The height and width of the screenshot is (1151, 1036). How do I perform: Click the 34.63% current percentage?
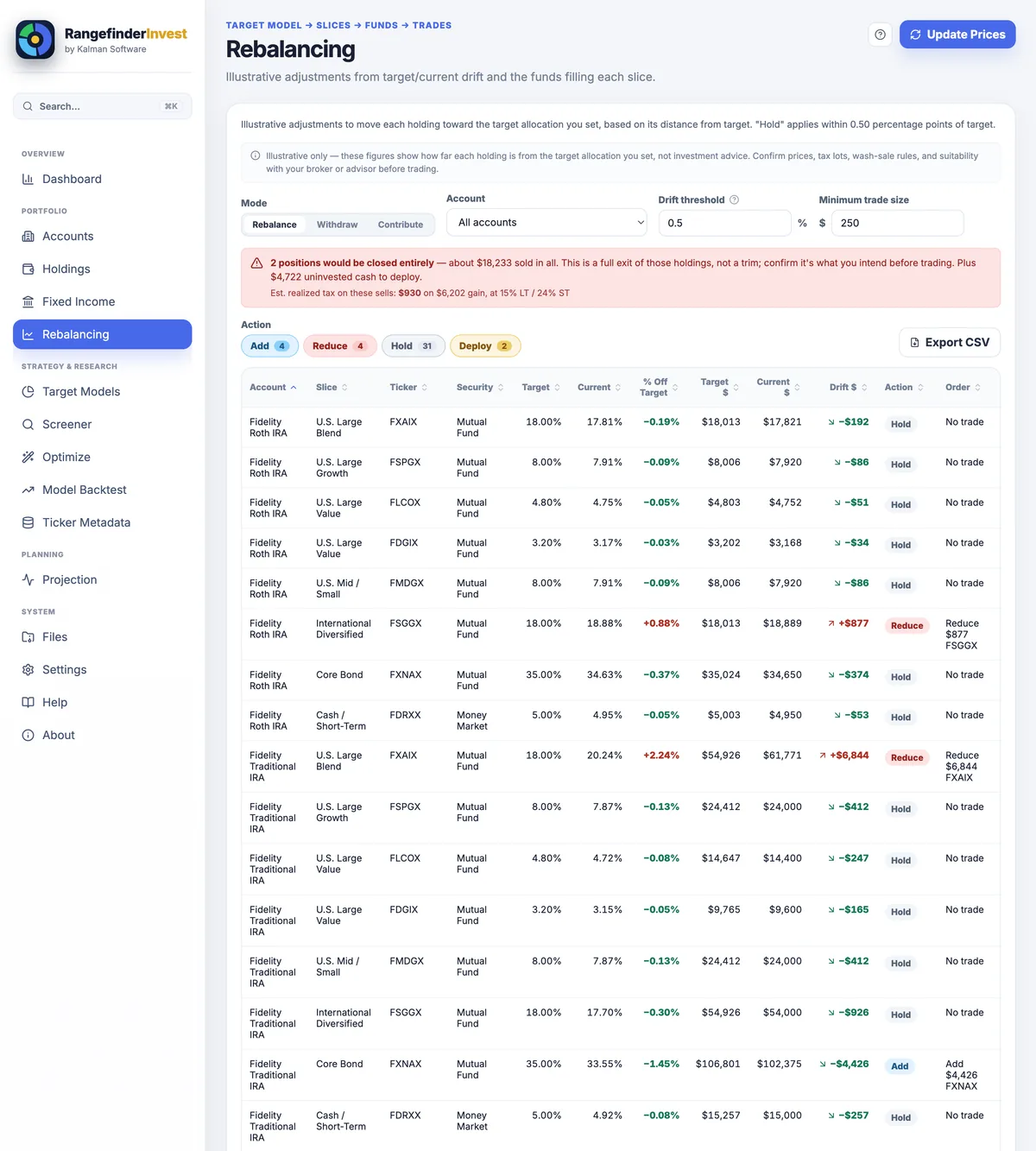pos(604,675)
